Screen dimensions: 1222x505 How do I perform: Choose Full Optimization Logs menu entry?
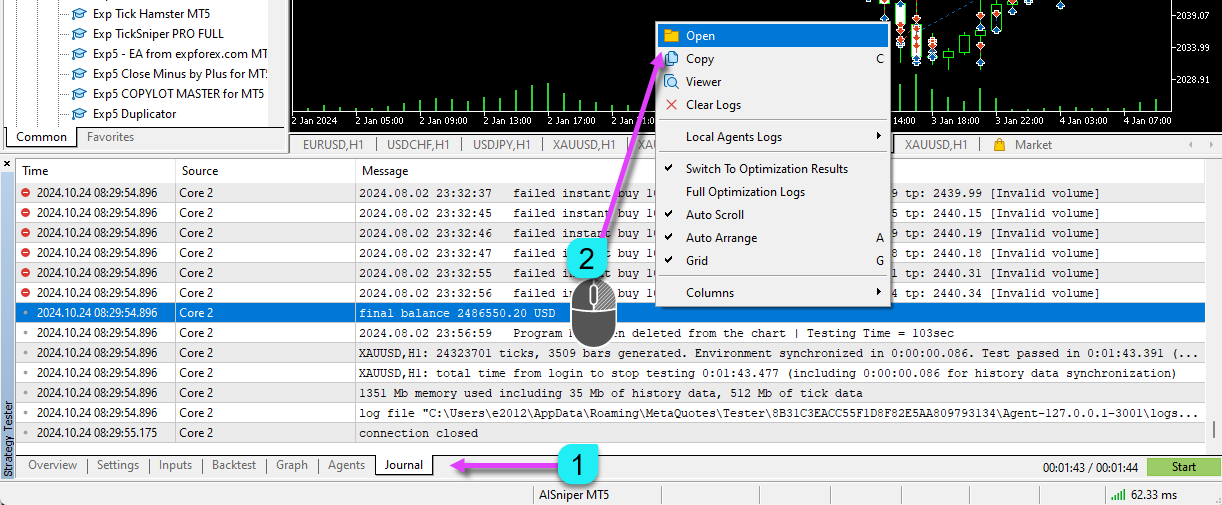745,192
